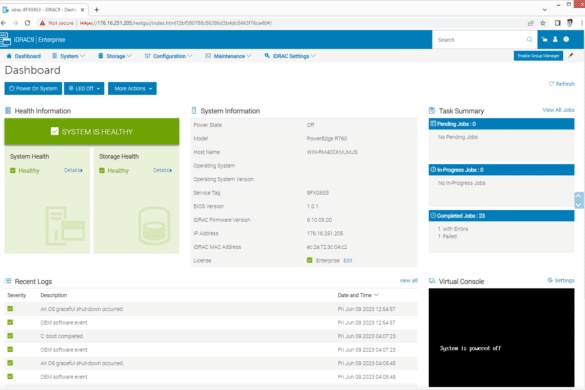Image resolution: width=585 pixels, height=390 pixels.
Task: Click the Power On System button
Action: click(x=33, y=88)
